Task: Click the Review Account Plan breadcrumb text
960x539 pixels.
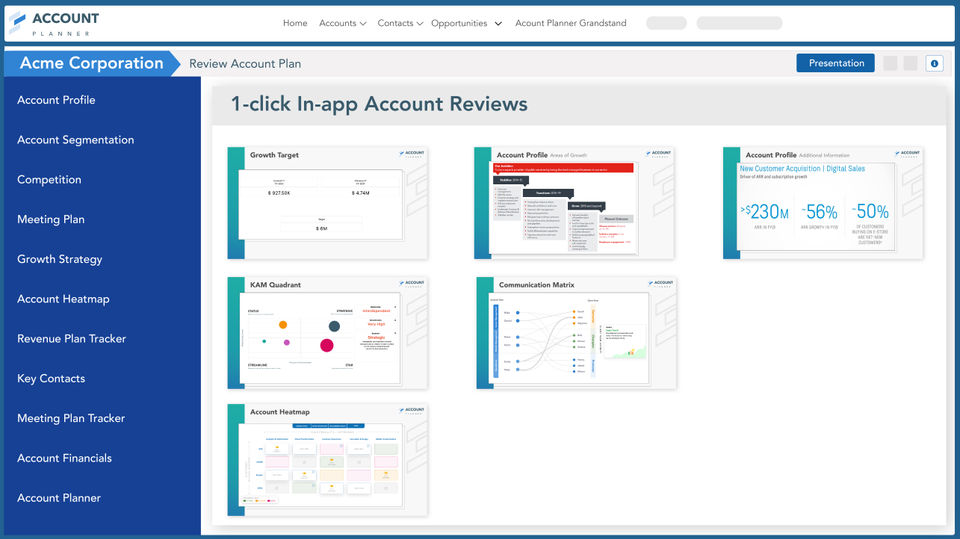Action: 245,64
